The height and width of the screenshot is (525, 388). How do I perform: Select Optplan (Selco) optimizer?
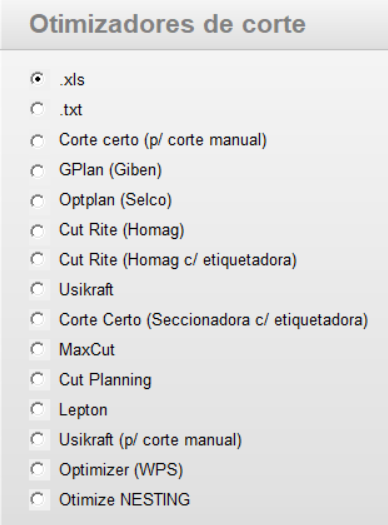37,201
